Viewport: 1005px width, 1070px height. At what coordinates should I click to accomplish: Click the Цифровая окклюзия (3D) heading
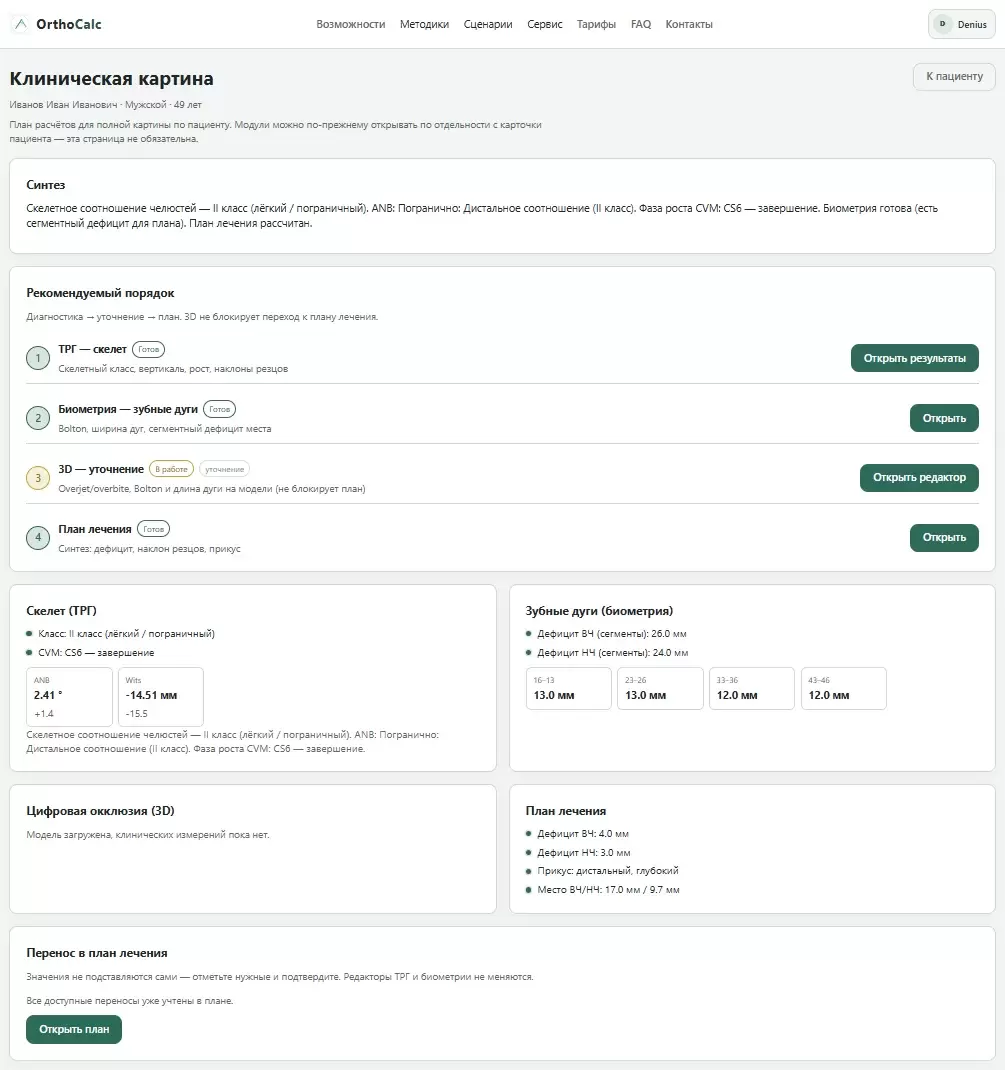pos(100,811)
